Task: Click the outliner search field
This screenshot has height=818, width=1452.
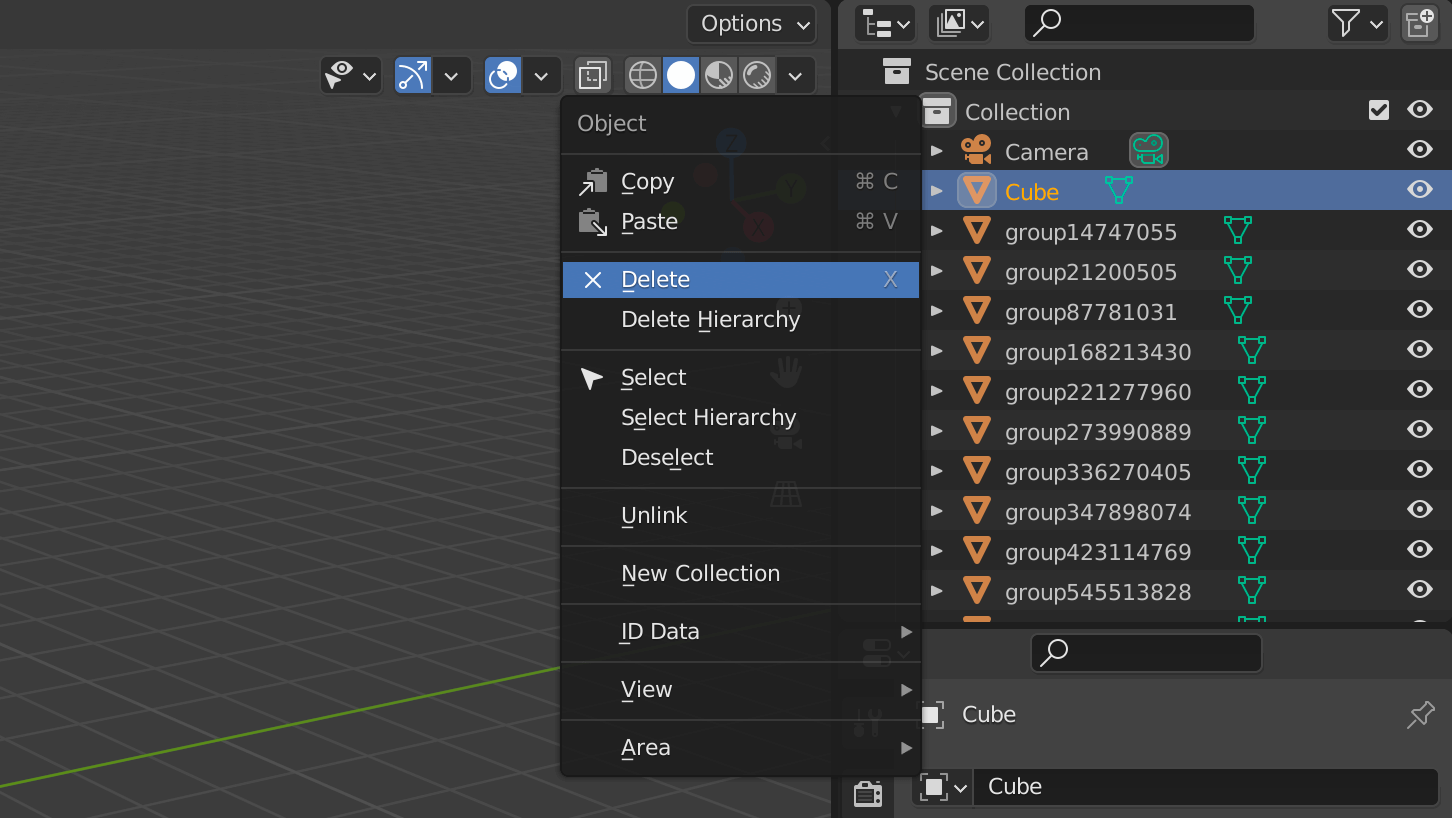Action: click(1140, 23)
